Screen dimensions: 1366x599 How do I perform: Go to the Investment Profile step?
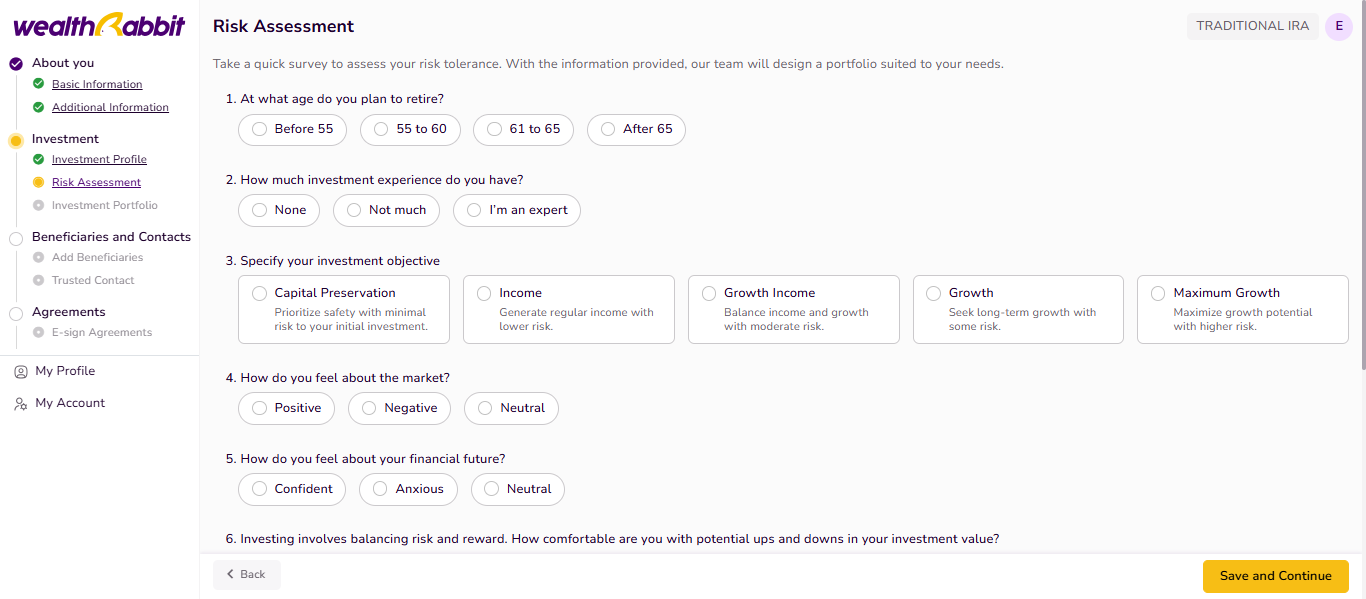99,159
